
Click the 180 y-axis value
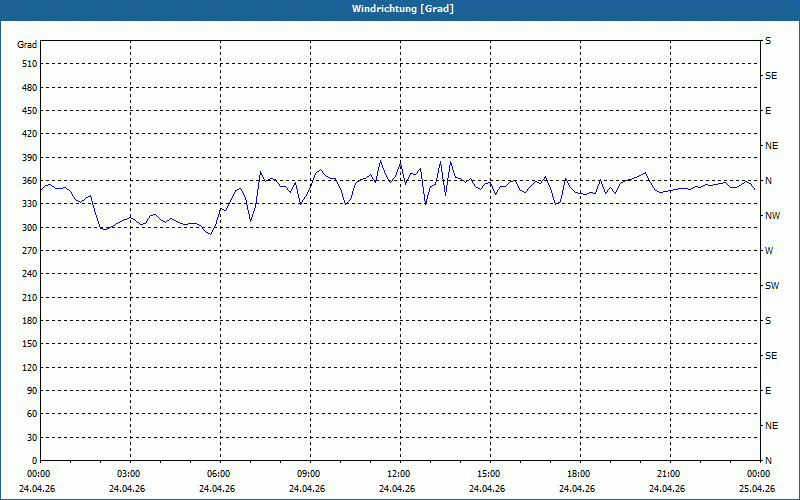click(x=30, y=321)
